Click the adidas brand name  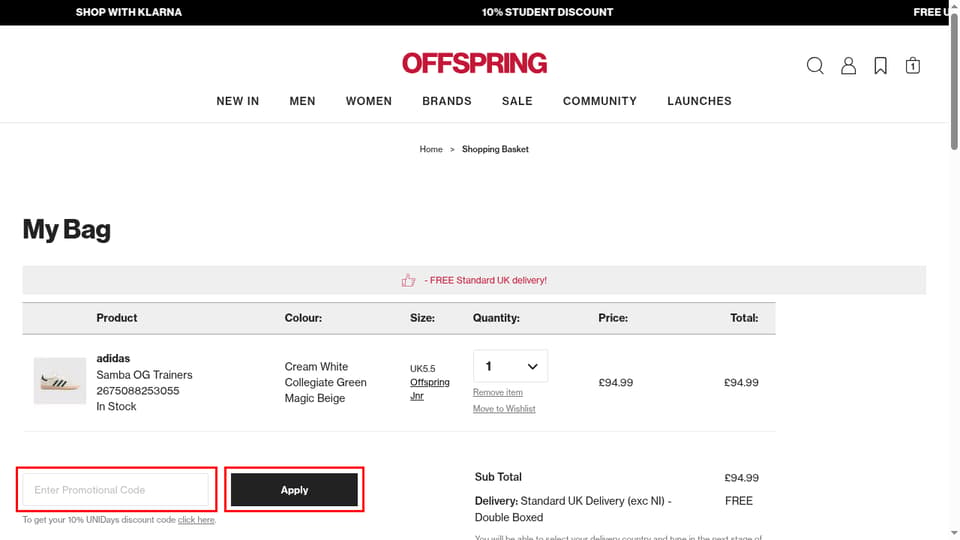[x=113, y=358]
